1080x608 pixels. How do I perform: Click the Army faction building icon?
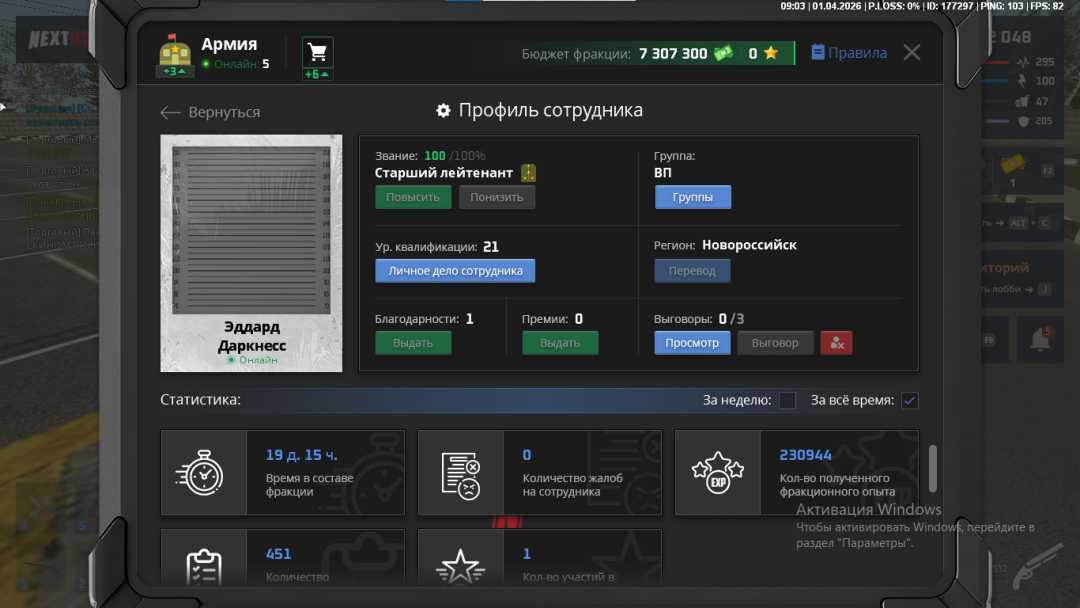[x=174, y=50]
